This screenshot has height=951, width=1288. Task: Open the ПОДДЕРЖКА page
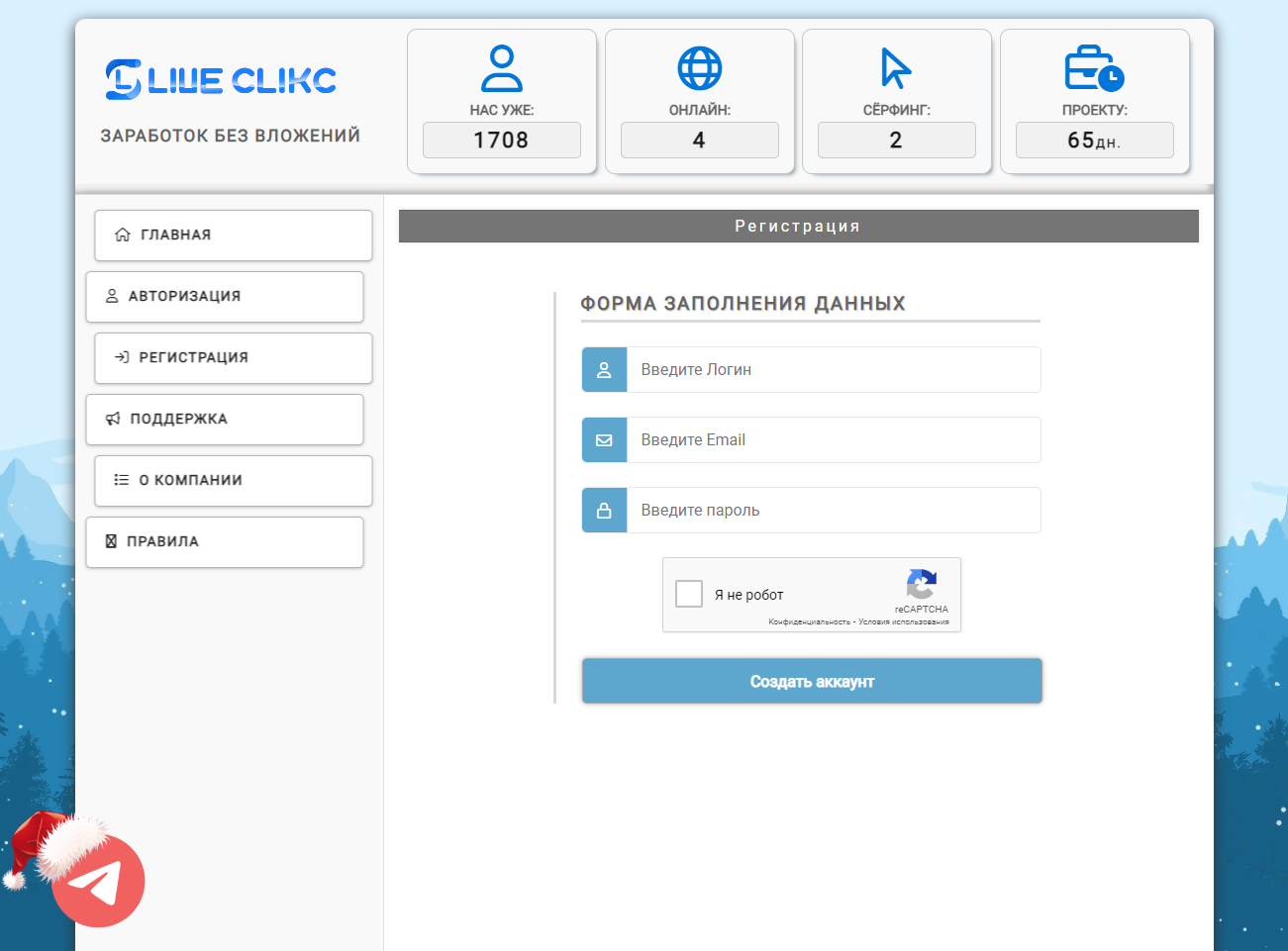[x=225, y=420]
